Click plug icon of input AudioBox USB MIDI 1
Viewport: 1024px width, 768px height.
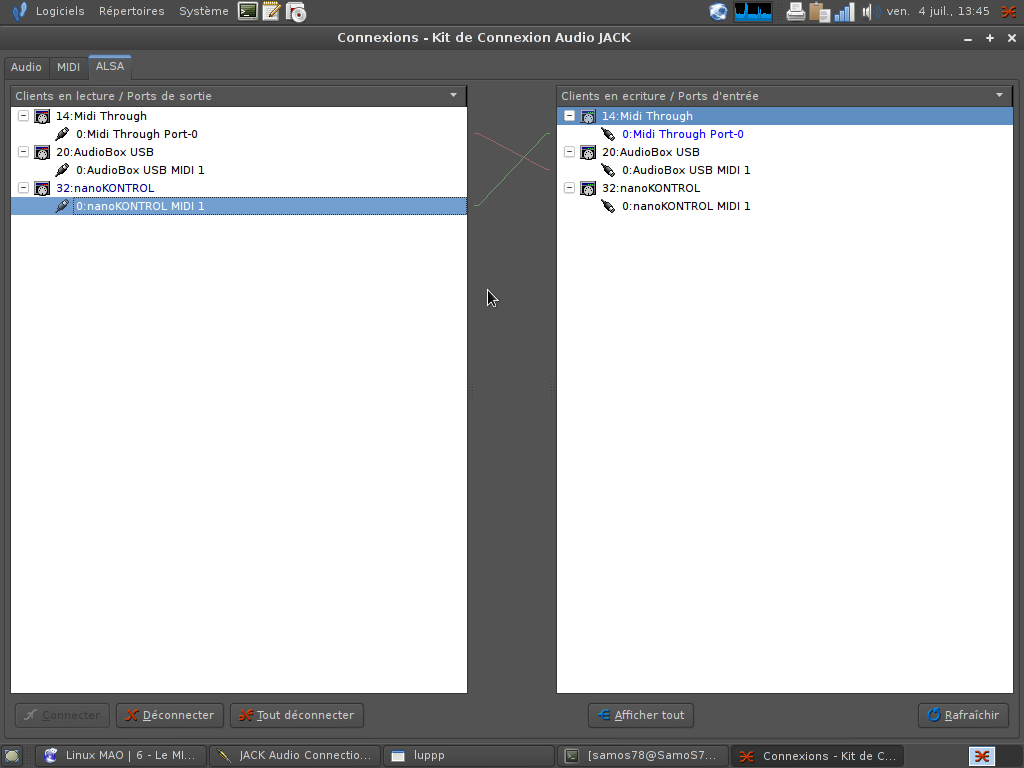point(608,170)
